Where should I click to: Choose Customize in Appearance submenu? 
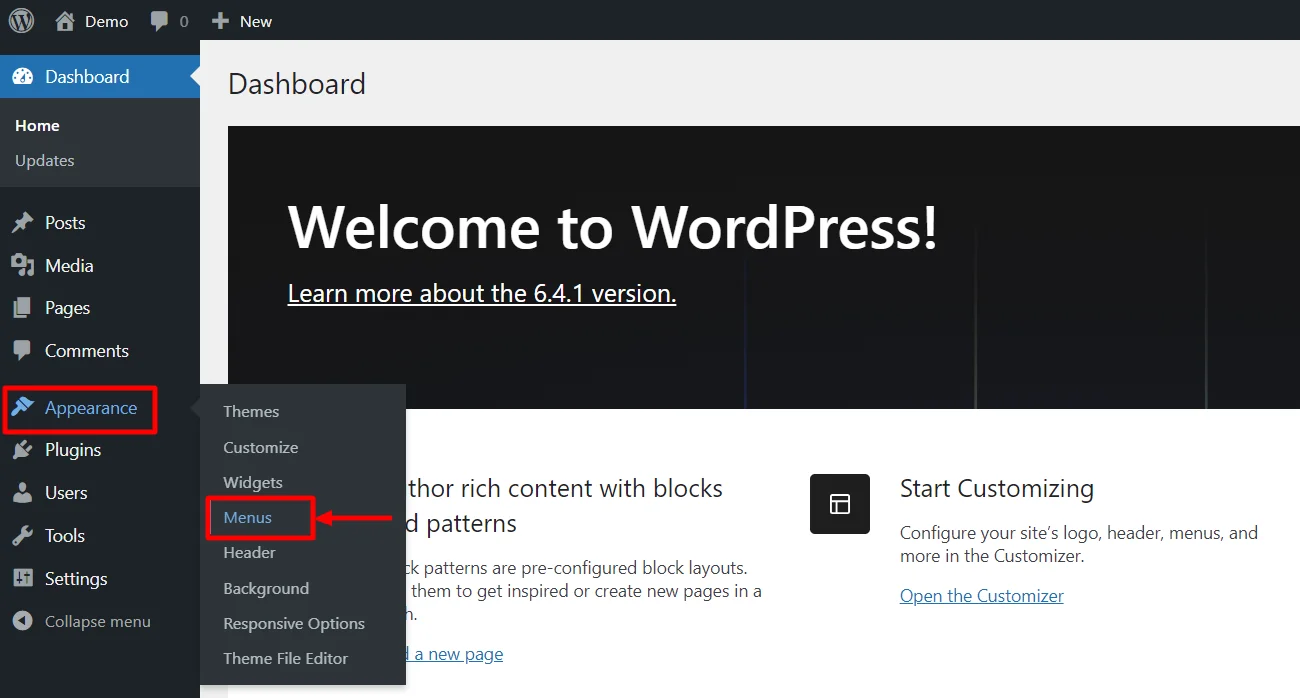pyautogui.click(x=261, y=447)
